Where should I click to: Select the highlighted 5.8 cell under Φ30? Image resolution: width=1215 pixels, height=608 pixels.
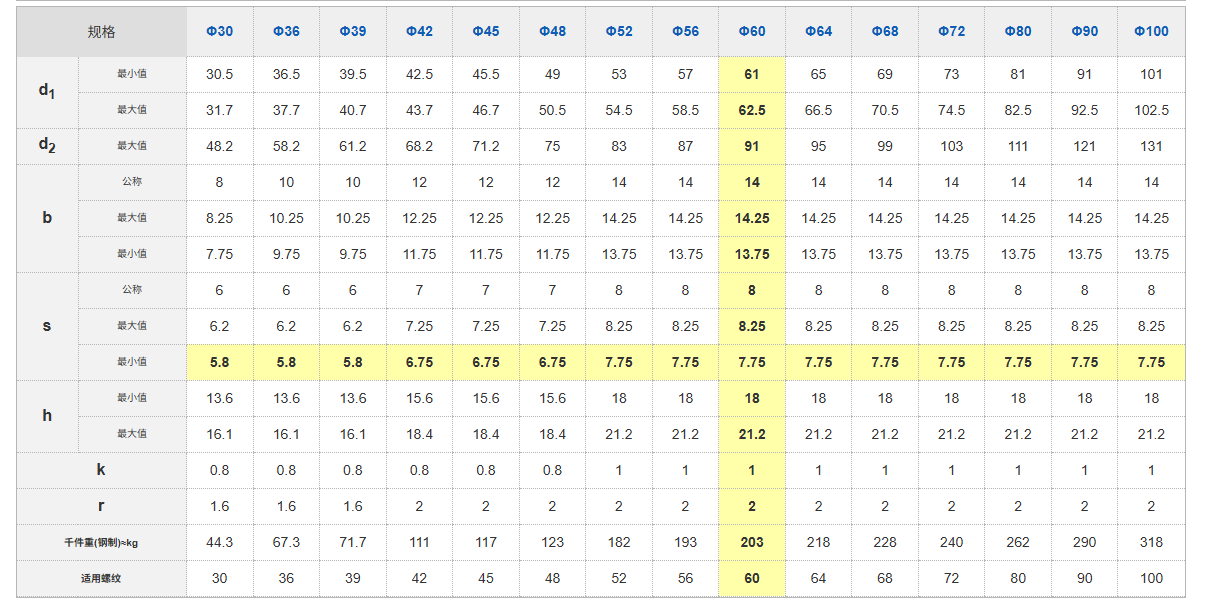pyautogui.click(x=219, y=362)
